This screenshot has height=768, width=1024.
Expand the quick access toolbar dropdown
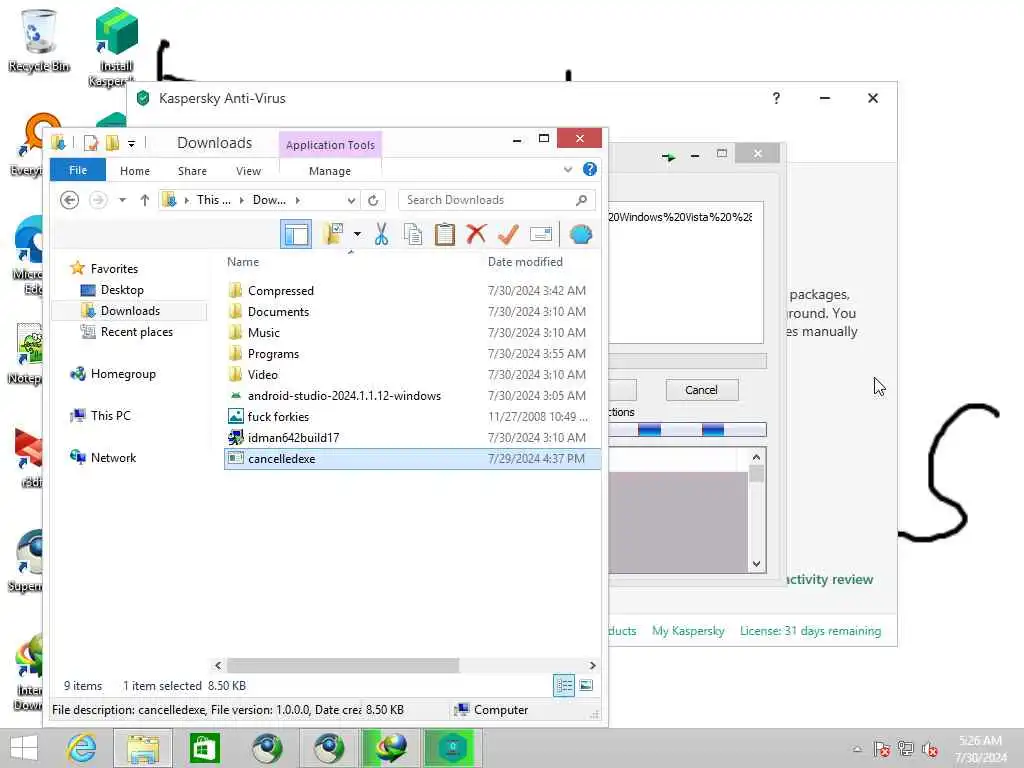pyautogui.click(x=131, y=143)
